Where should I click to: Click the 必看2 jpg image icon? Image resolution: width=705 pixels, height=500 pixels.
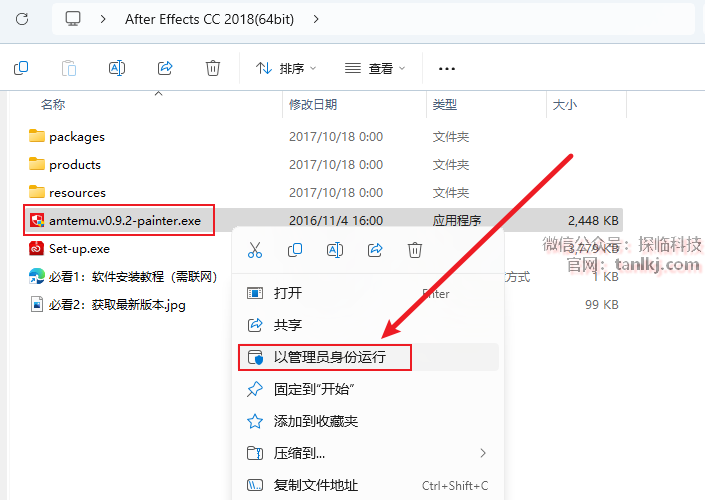pyautogui.click(x=36, y=304)
